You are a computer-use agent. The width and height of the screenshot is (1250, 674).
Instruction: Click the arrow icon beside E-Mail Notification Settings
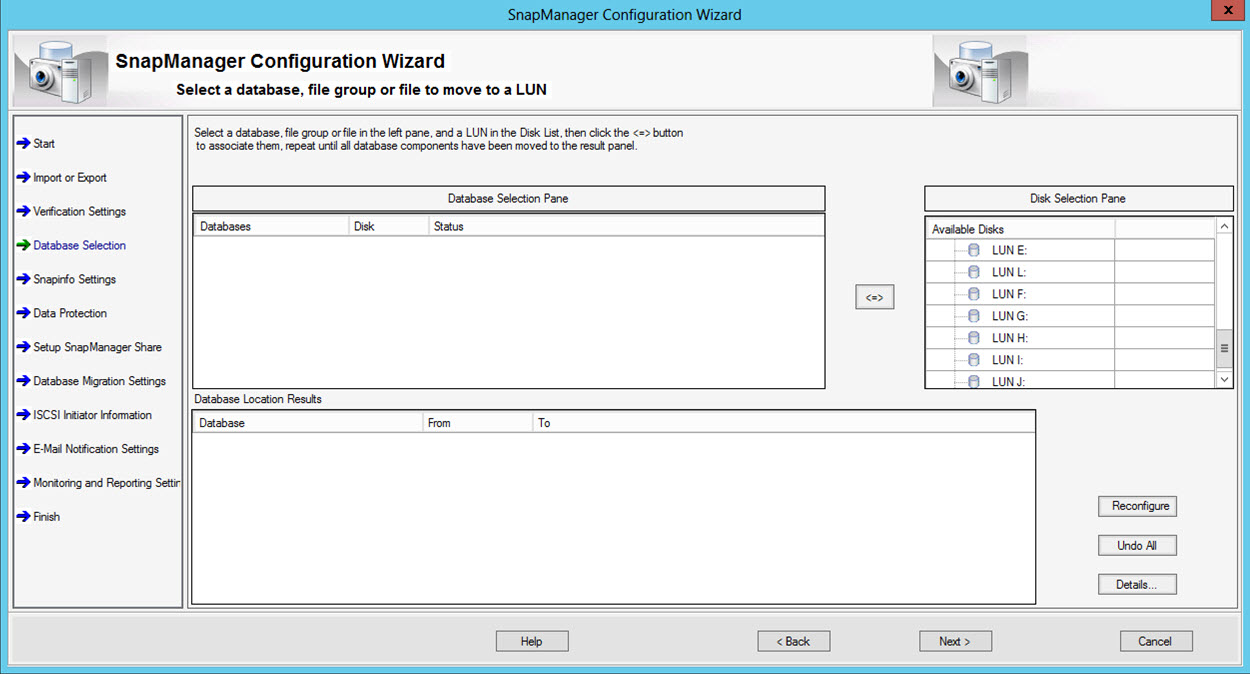click(x=23, y=450)
